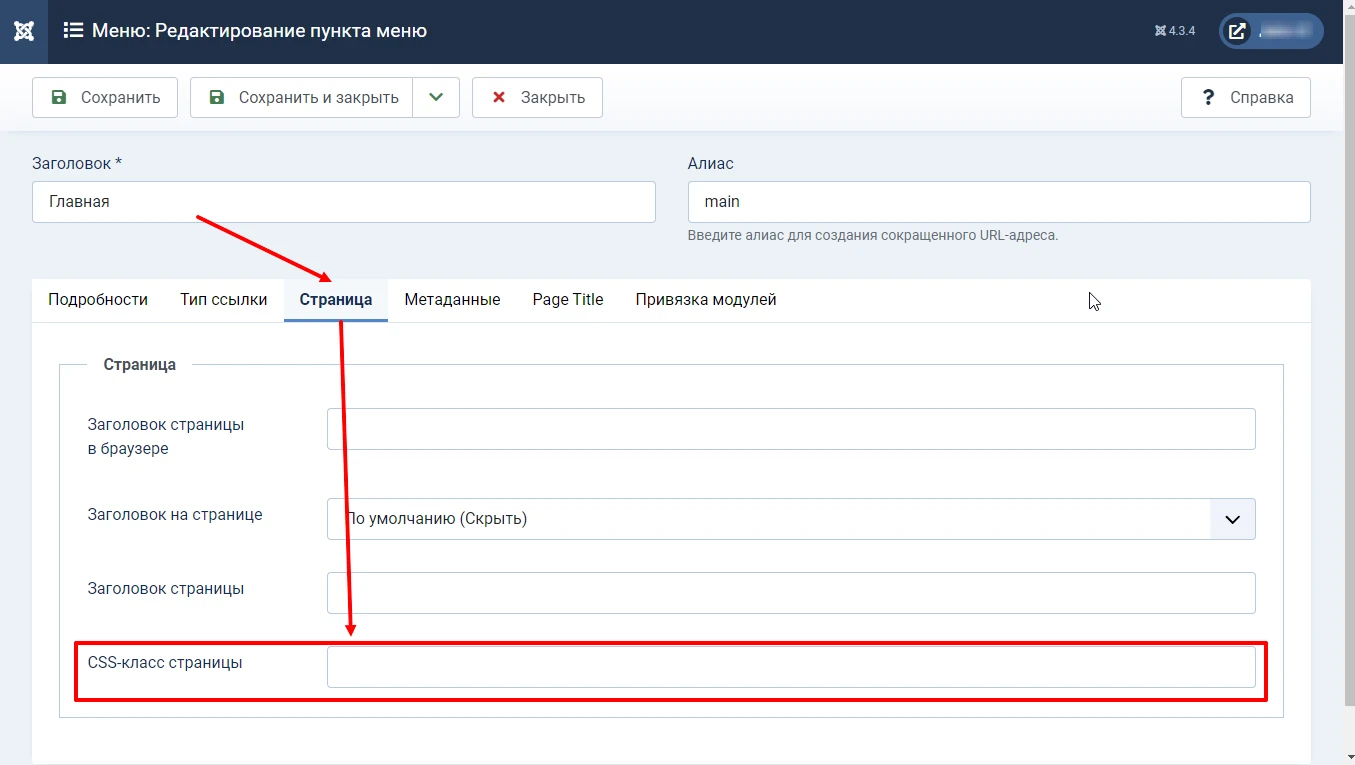Expand the dropdown arrow next to Сохранить и закрыть

(x=437, y=97)
